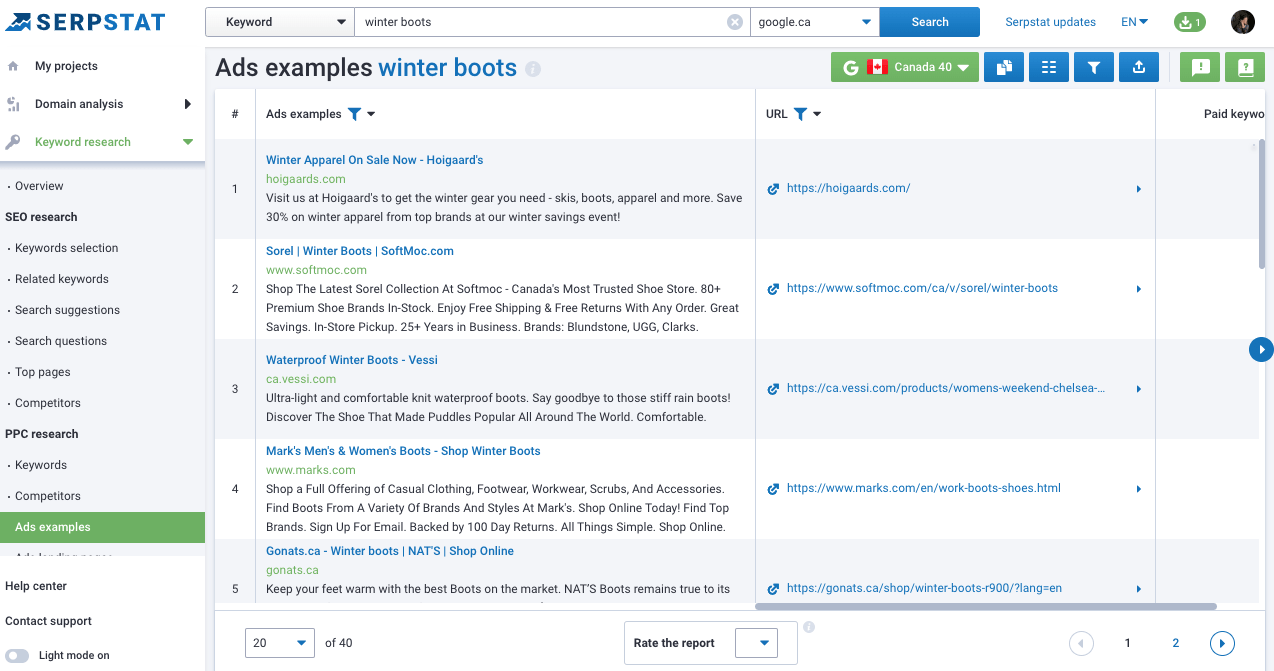1274x671 pixels.
Task: Open the URL column sort arrow
Action: (817, 114)
